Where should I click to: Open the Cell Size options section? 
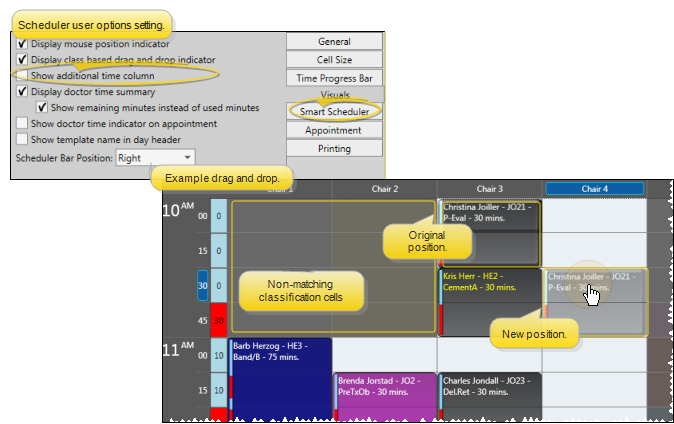tap(334, 60)
